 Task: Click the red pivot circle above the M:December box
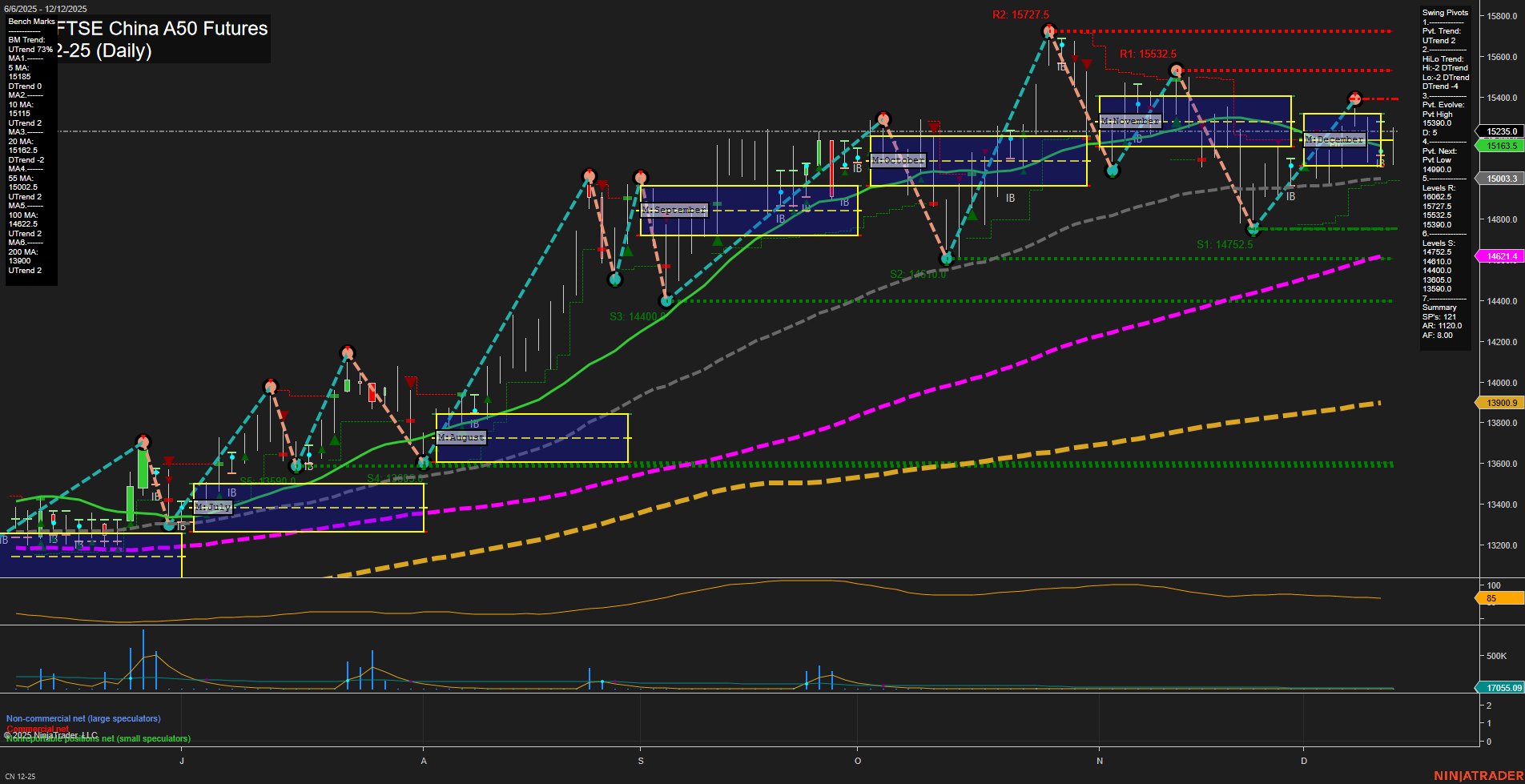pyautogui.click(x=1354, y=98)
